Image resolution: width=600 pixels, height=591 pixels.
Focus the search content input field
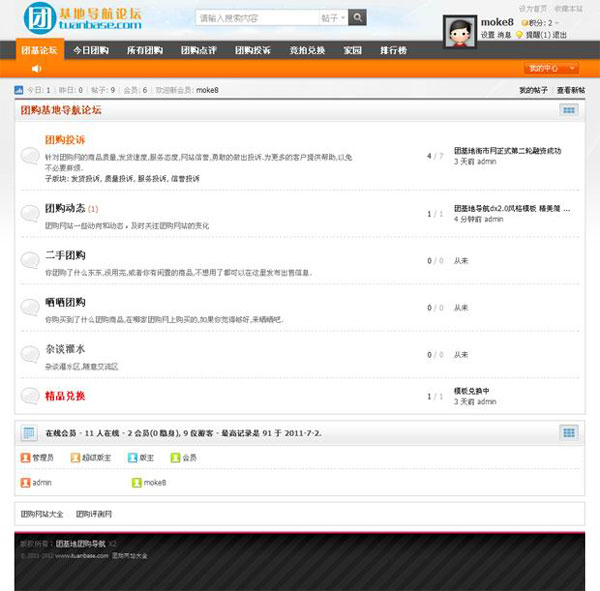(256, 18)
